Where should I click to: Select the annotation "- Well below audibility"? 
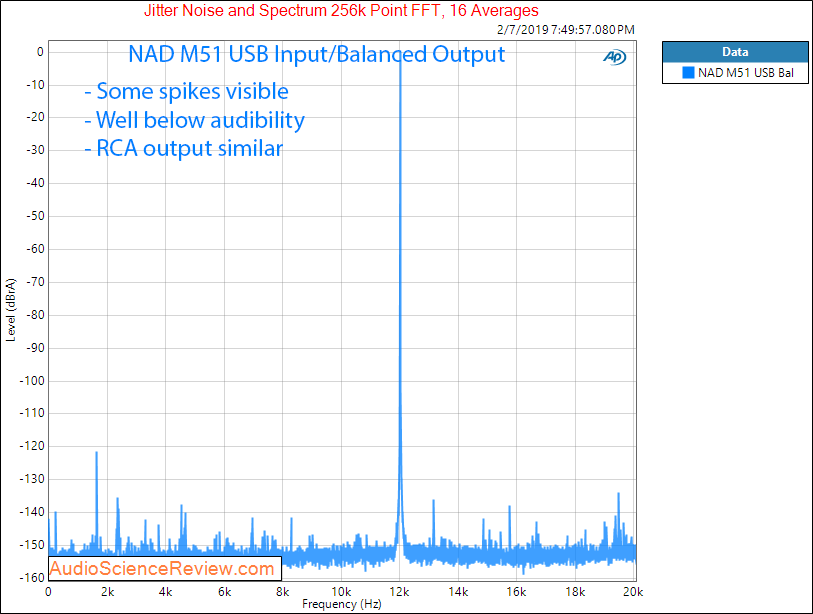(194, 120)
